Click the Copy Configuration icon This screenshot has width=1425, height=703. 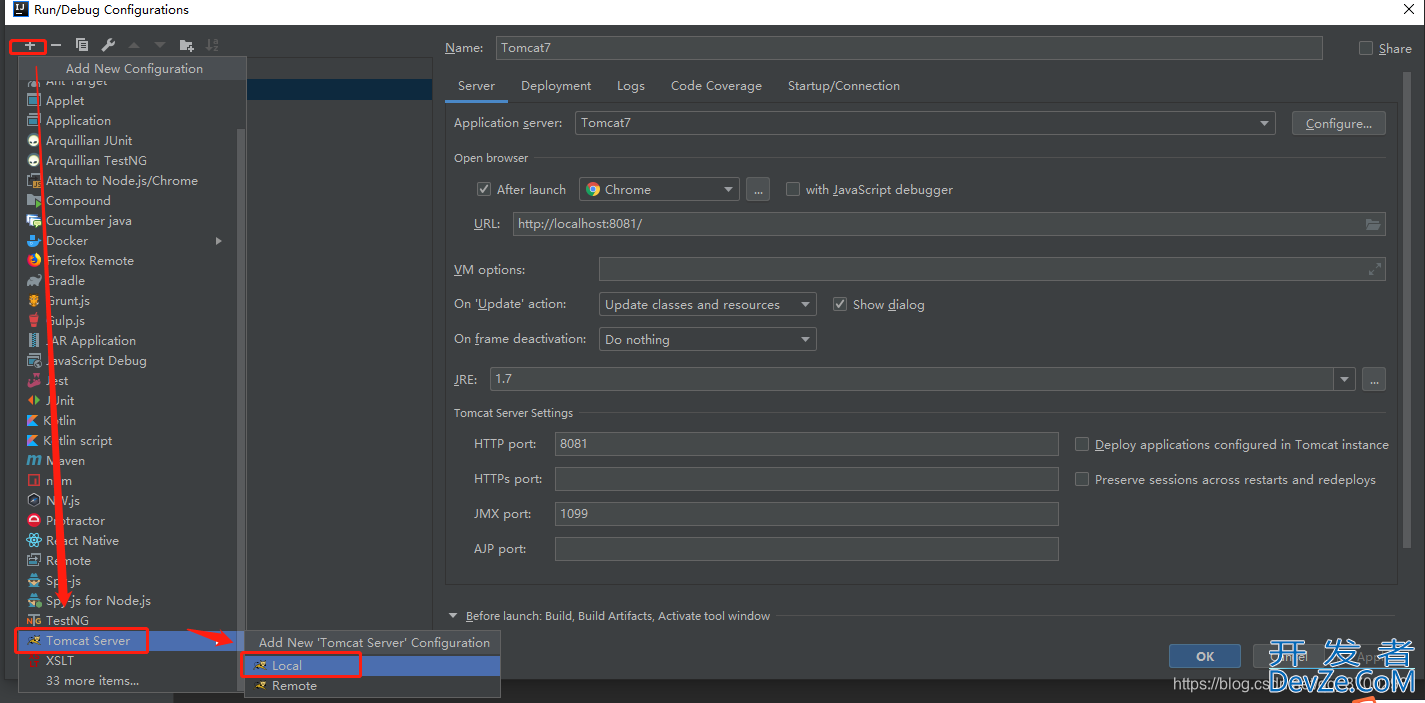point(82,45)
